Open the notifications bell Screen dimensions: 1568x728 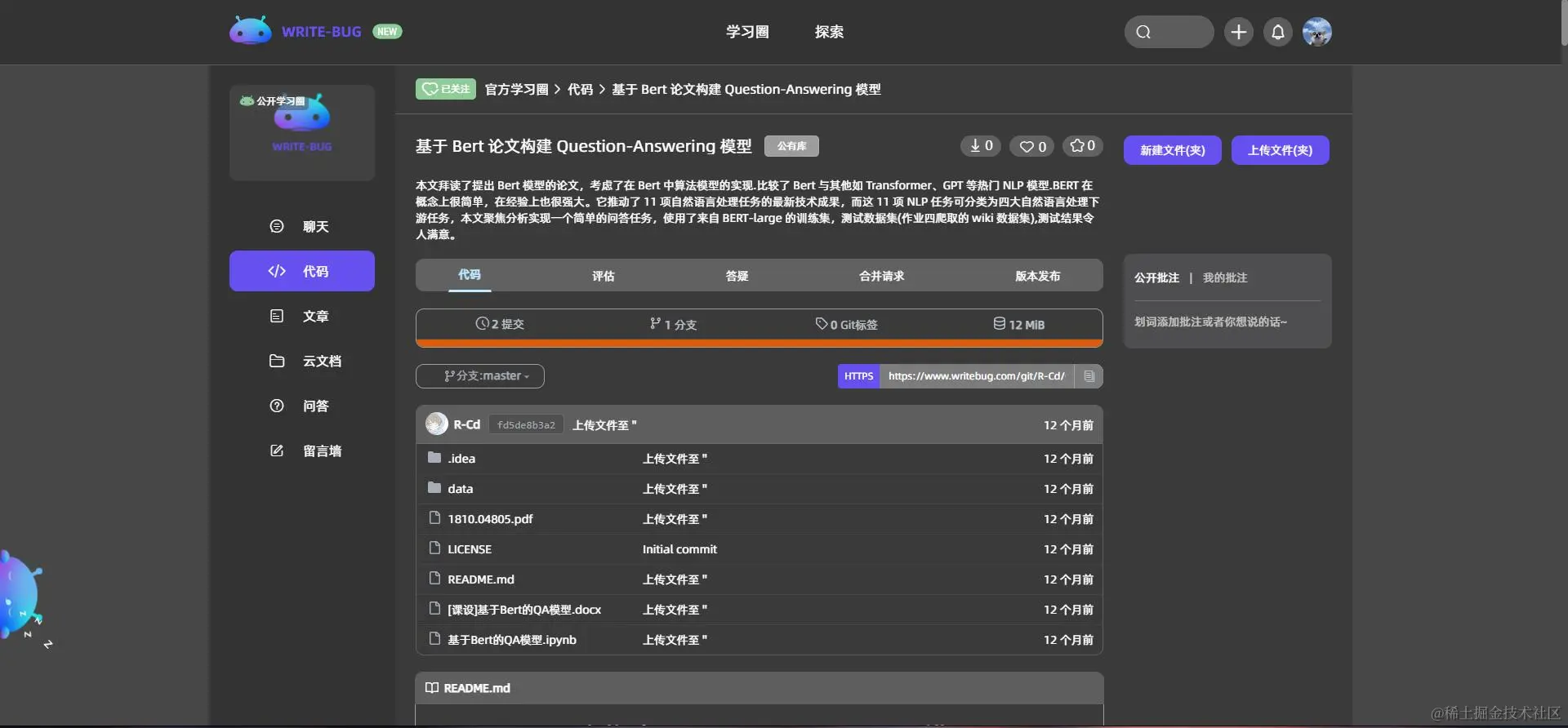[x=1278, y=32]
